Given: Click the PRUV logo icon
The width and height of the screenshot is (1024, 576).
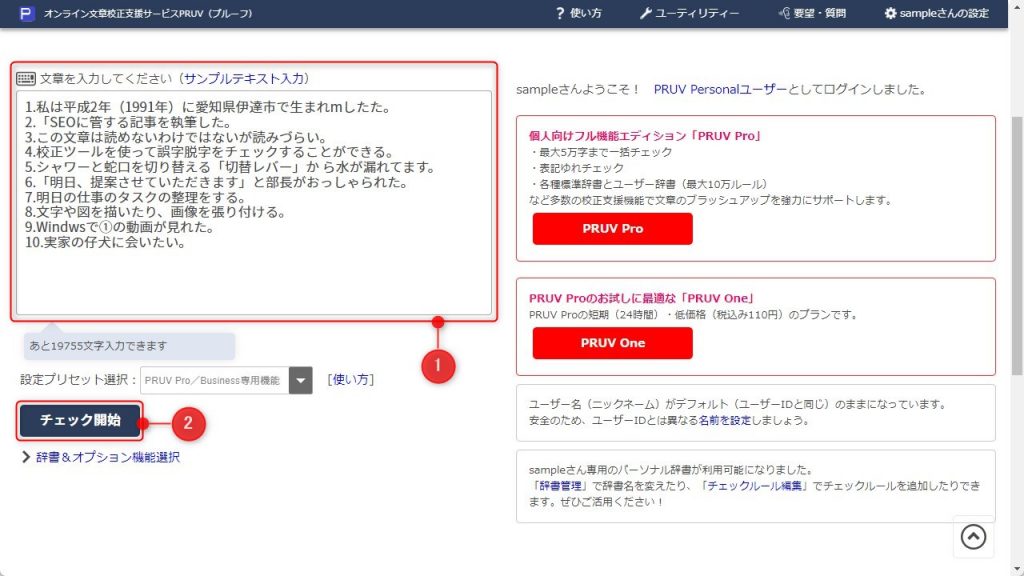Looking at the screenshot, I should click(26, 13).
